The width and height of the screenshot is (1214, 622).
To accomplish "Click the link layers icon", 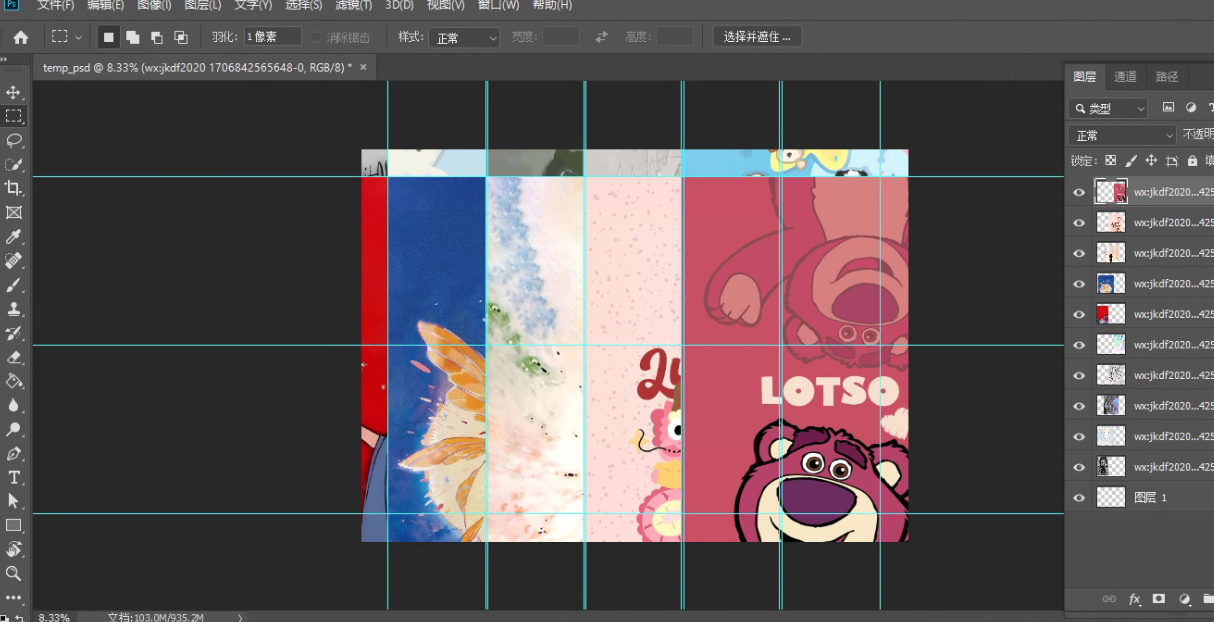I will pyautogui.click(x=1109, y=598).
